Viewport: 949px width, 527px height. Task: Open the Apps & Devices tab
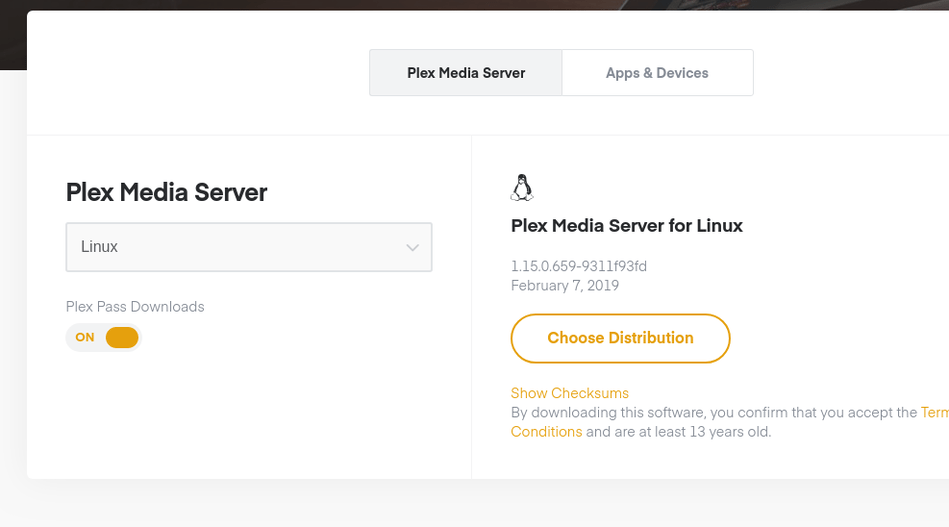click(x=657, y=73)
